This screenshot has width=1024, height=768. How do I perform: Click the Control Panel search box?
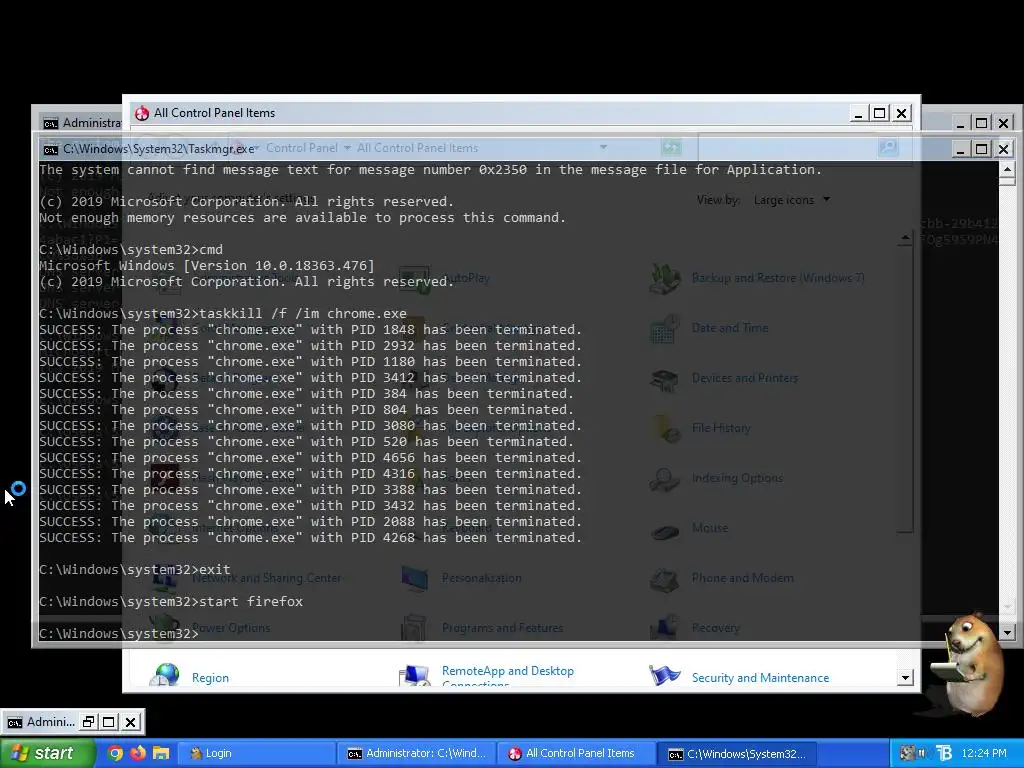tap(788, 148)
